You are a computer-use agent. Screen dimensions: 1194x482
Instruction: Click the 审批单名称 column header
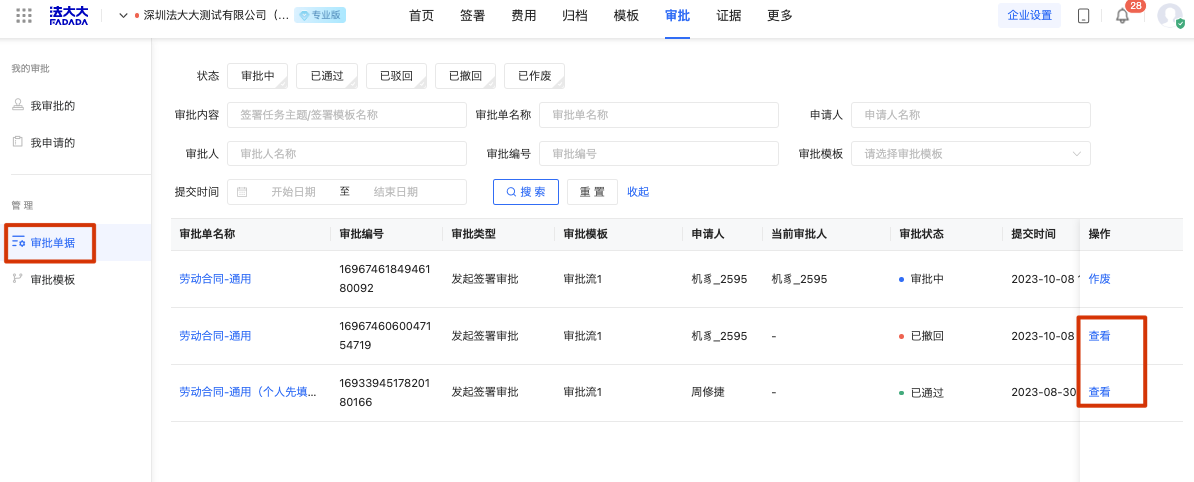[x=207, y=235]
